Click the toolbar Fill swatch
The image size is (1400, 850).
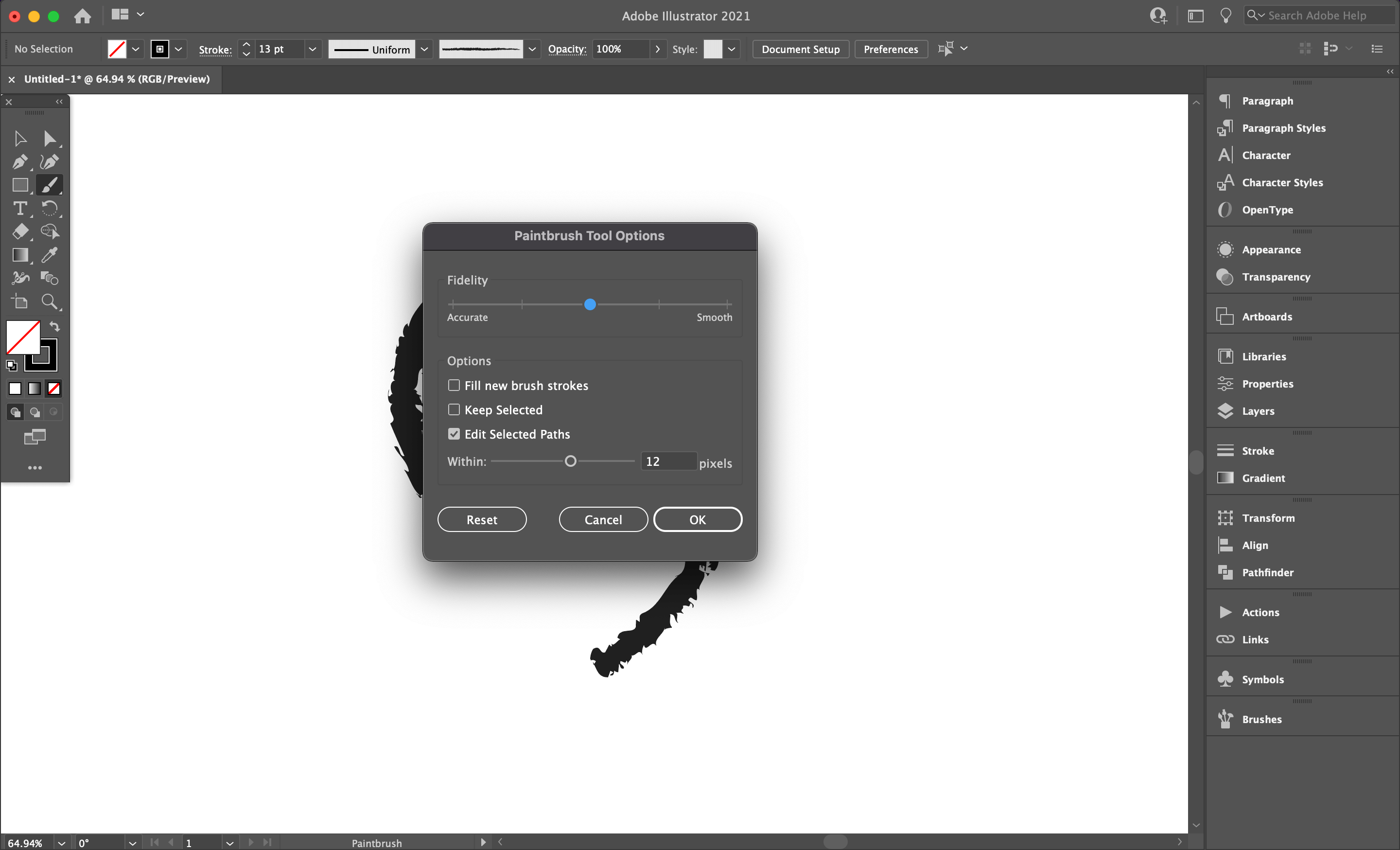pos(23,337)
